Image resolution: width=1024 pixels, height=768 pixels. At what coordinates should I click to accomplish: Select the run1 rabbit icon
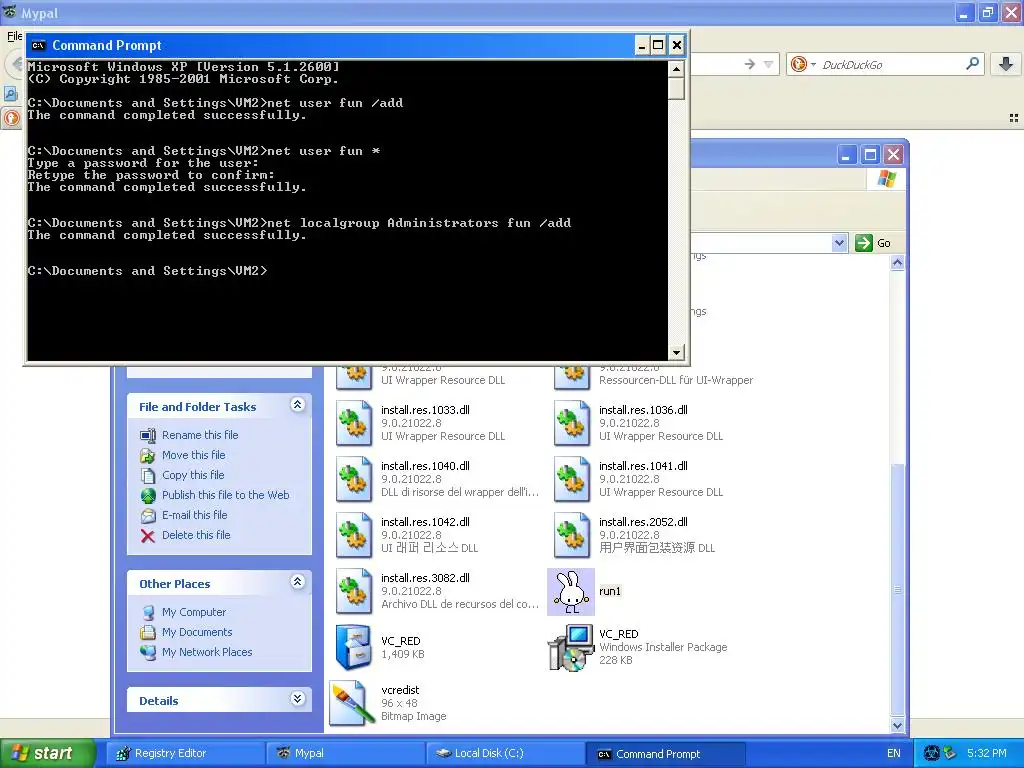click(x=571, y=592)
